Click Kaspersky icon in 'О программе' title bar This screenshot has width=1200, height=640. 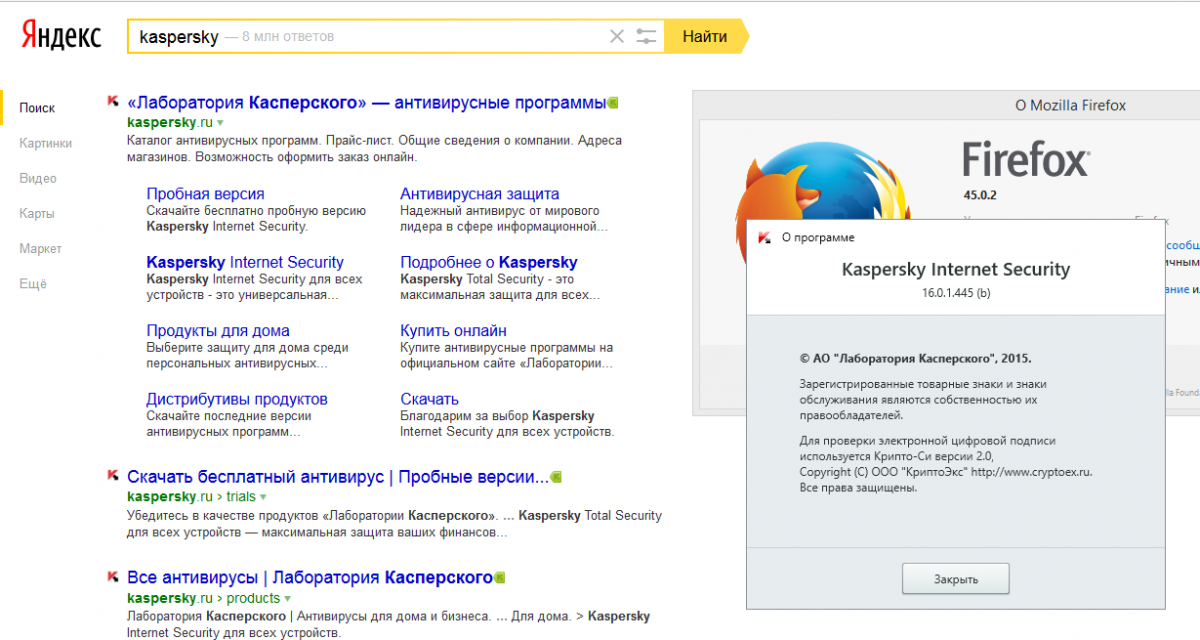point(764,238)
